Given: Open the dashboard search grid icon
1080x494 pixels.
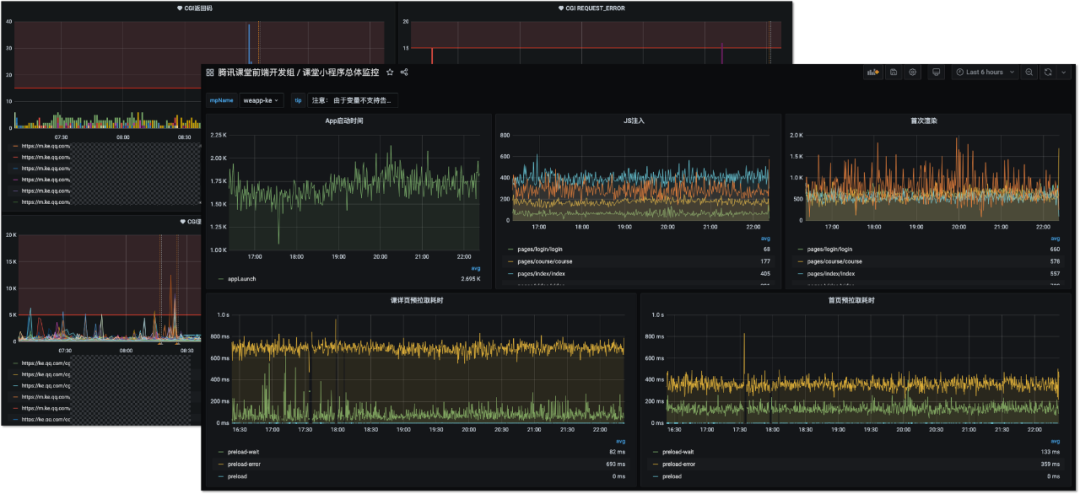Looking at the screenshot, I should click(210, 72).
